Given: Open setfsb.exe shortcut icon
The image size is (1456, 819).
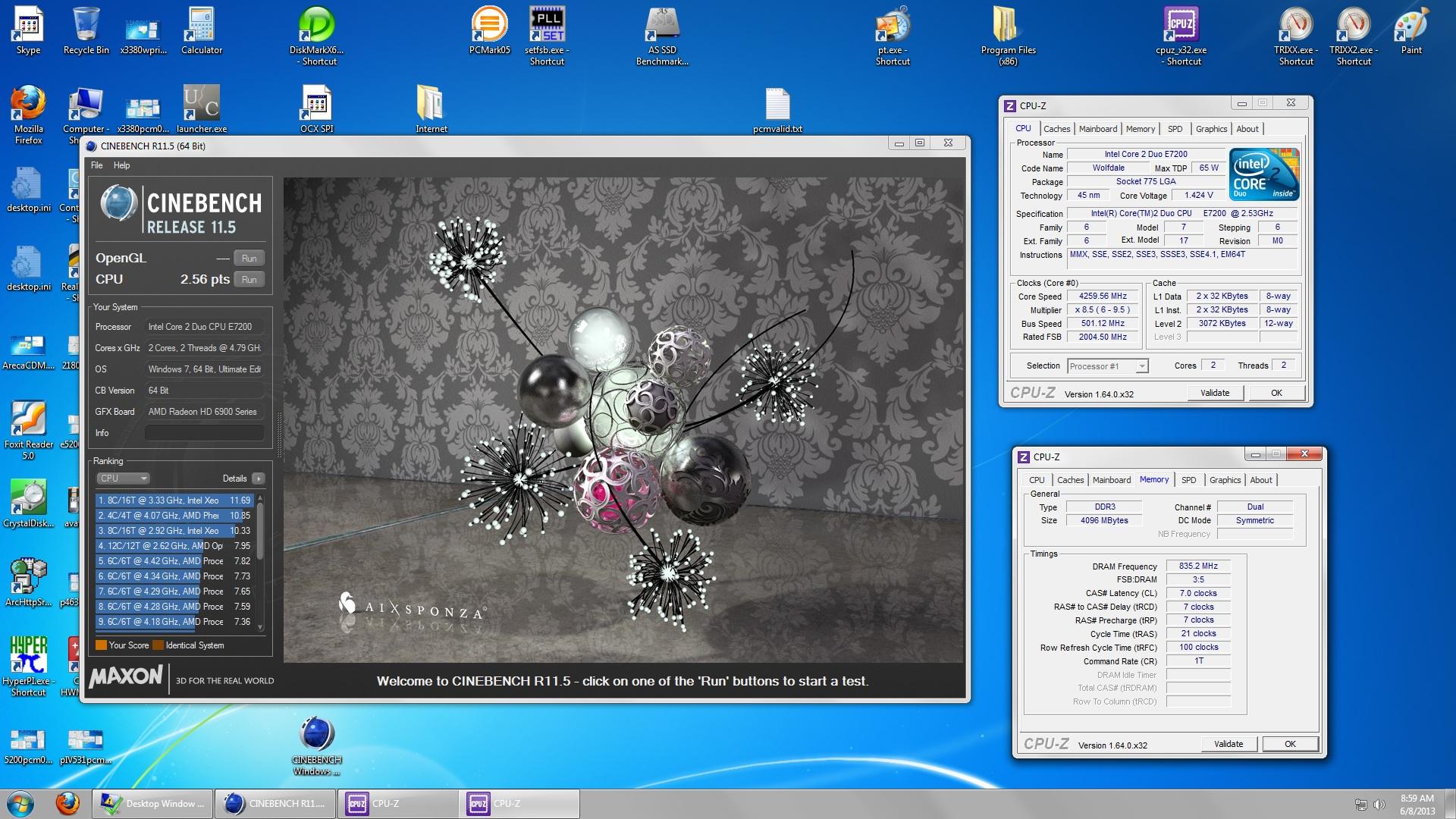Looking at the screenshot, I should (x=547, y=36).
